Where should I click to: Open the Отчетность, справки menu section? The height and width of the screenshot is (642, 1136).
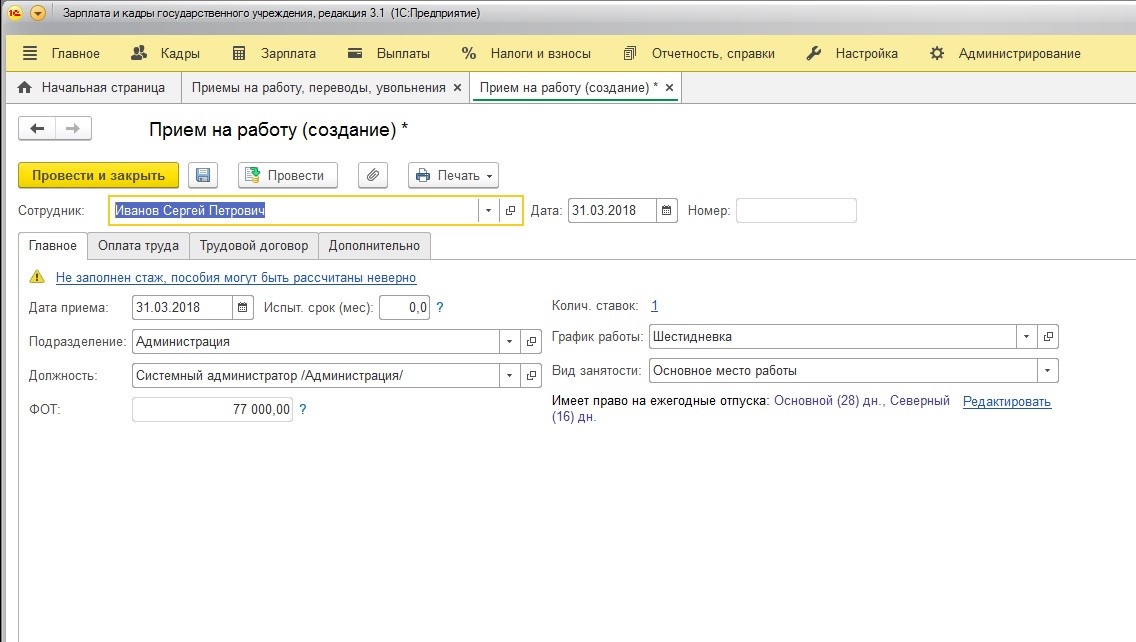[699, 54]
